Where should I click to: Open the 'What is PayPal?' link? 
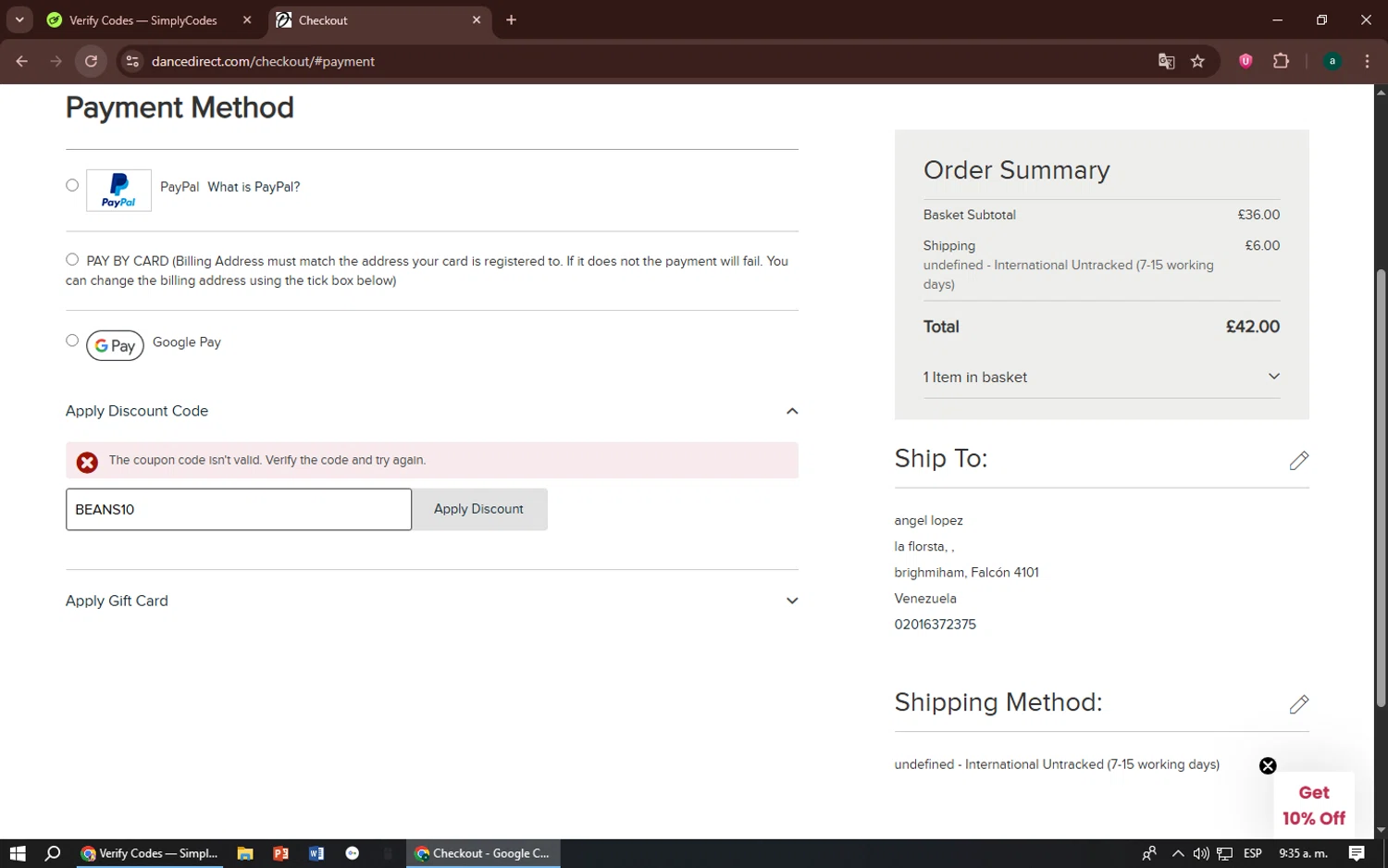(254, 187)
